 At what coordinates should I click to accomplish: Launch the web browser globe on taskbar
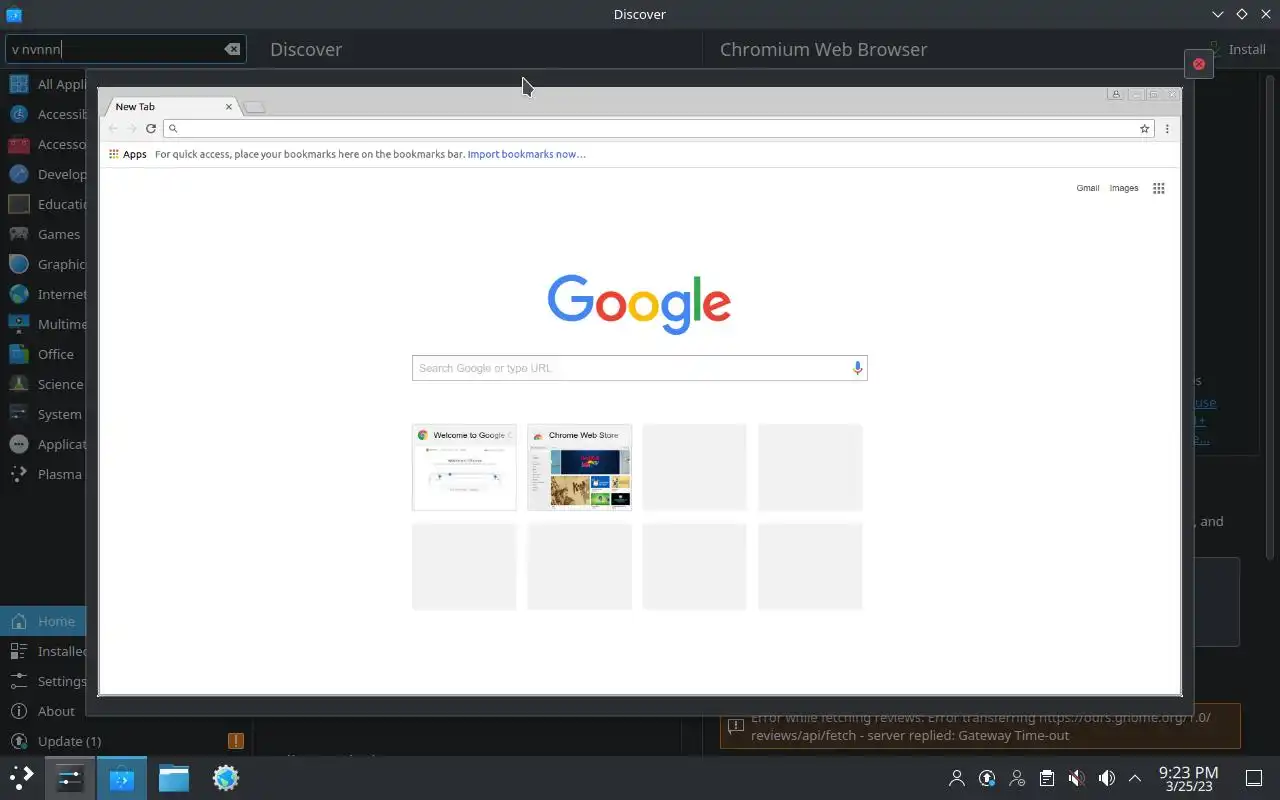tap(226, 778)
